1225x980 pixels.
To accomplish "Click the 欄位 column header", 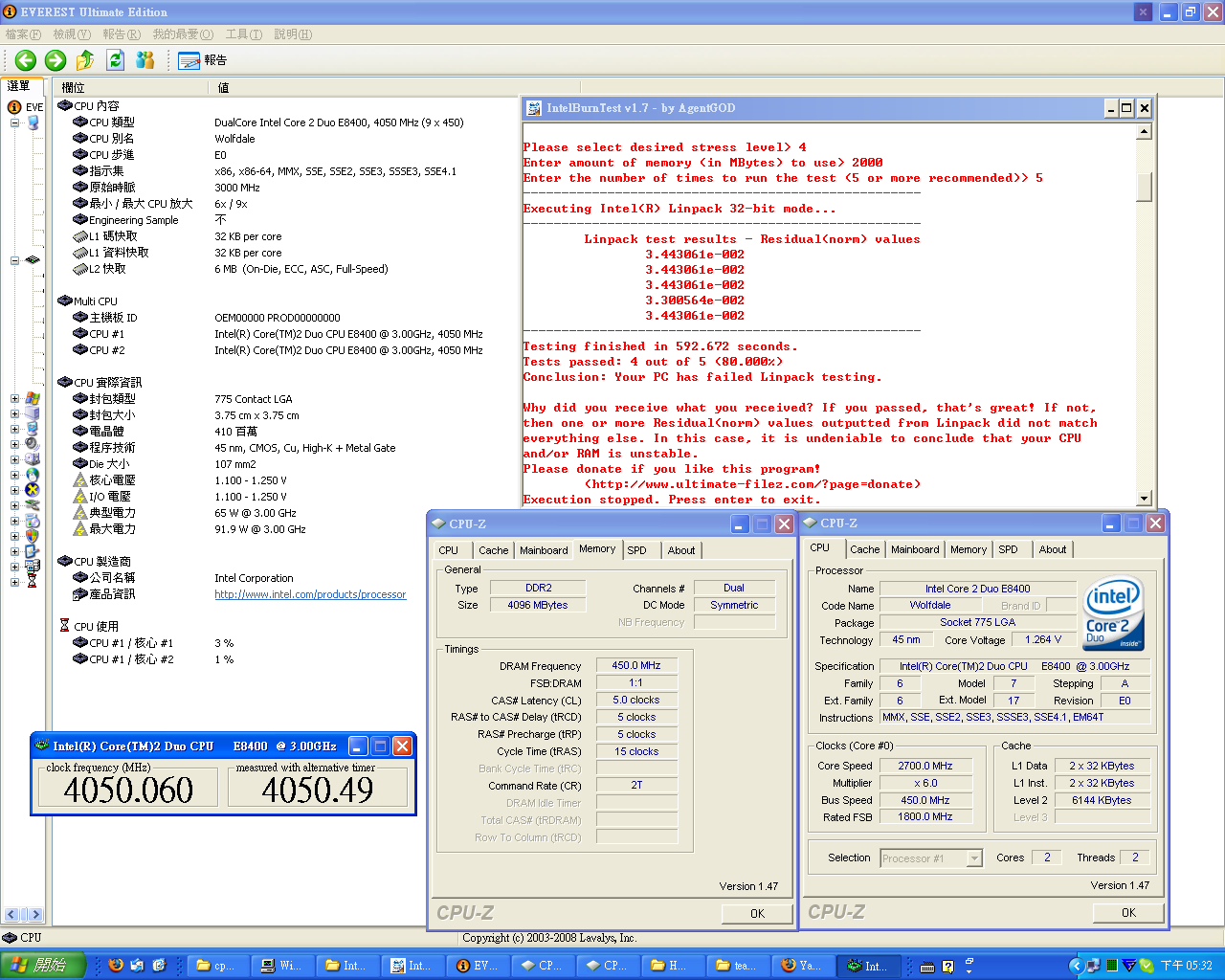I will [x=131, y=87].
